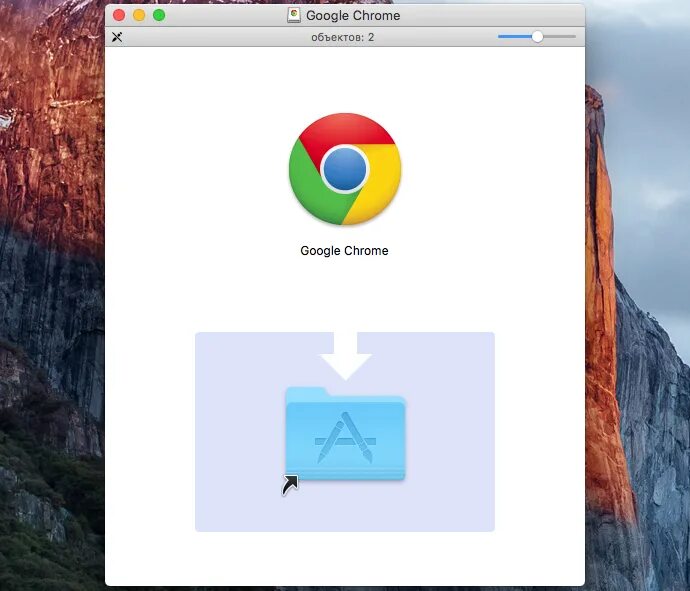Click the "объектов: 2" status text
The height and width of the screenshot is (591, 690).
point(342,37)
